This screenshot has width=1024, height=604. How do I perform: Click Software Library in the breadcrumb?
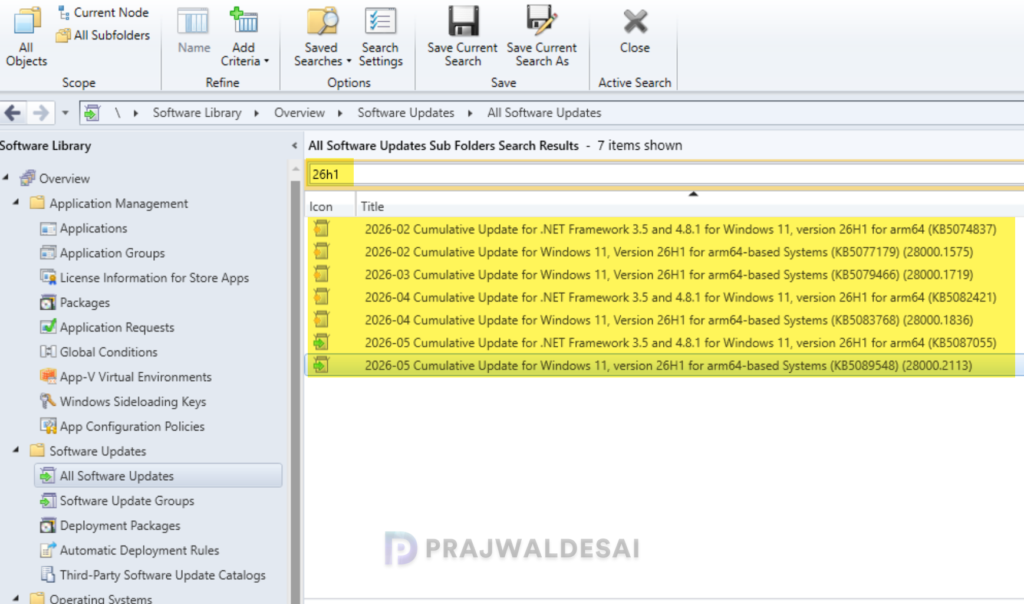[x=197, y=113]
